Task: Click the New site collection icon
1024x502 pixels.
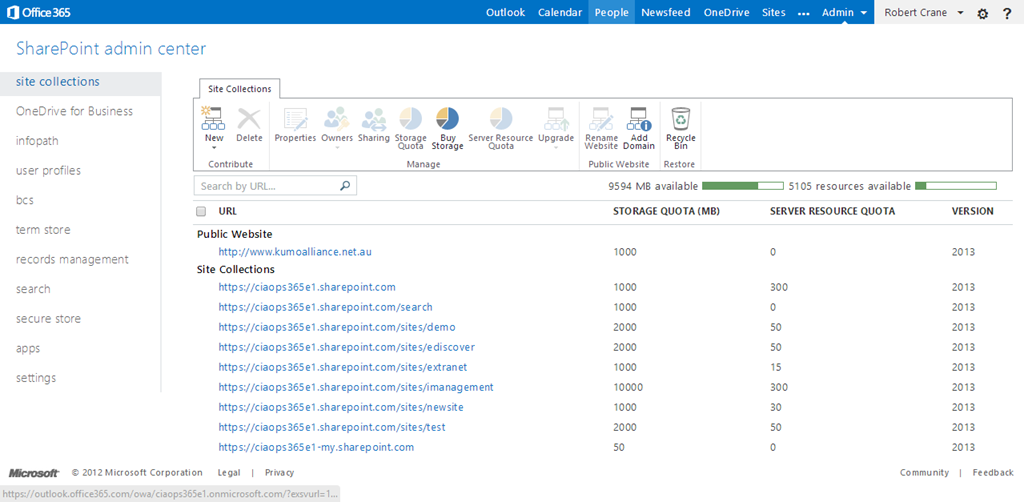Action: click(211, 120)
